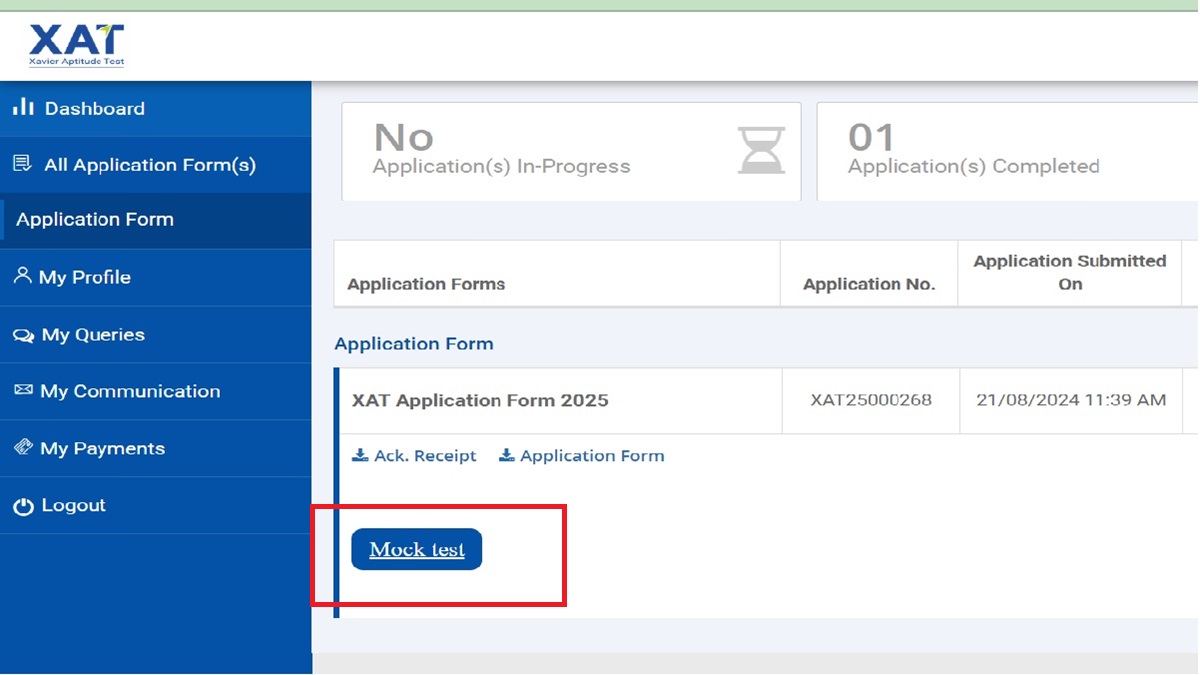Open the My Queries sidebar entry

[x=93, y=335]
